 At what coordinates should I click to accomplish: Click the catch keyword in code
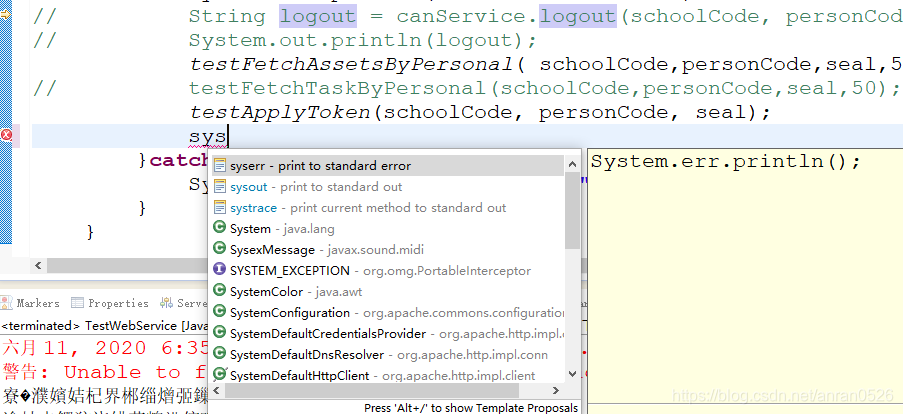179,160
